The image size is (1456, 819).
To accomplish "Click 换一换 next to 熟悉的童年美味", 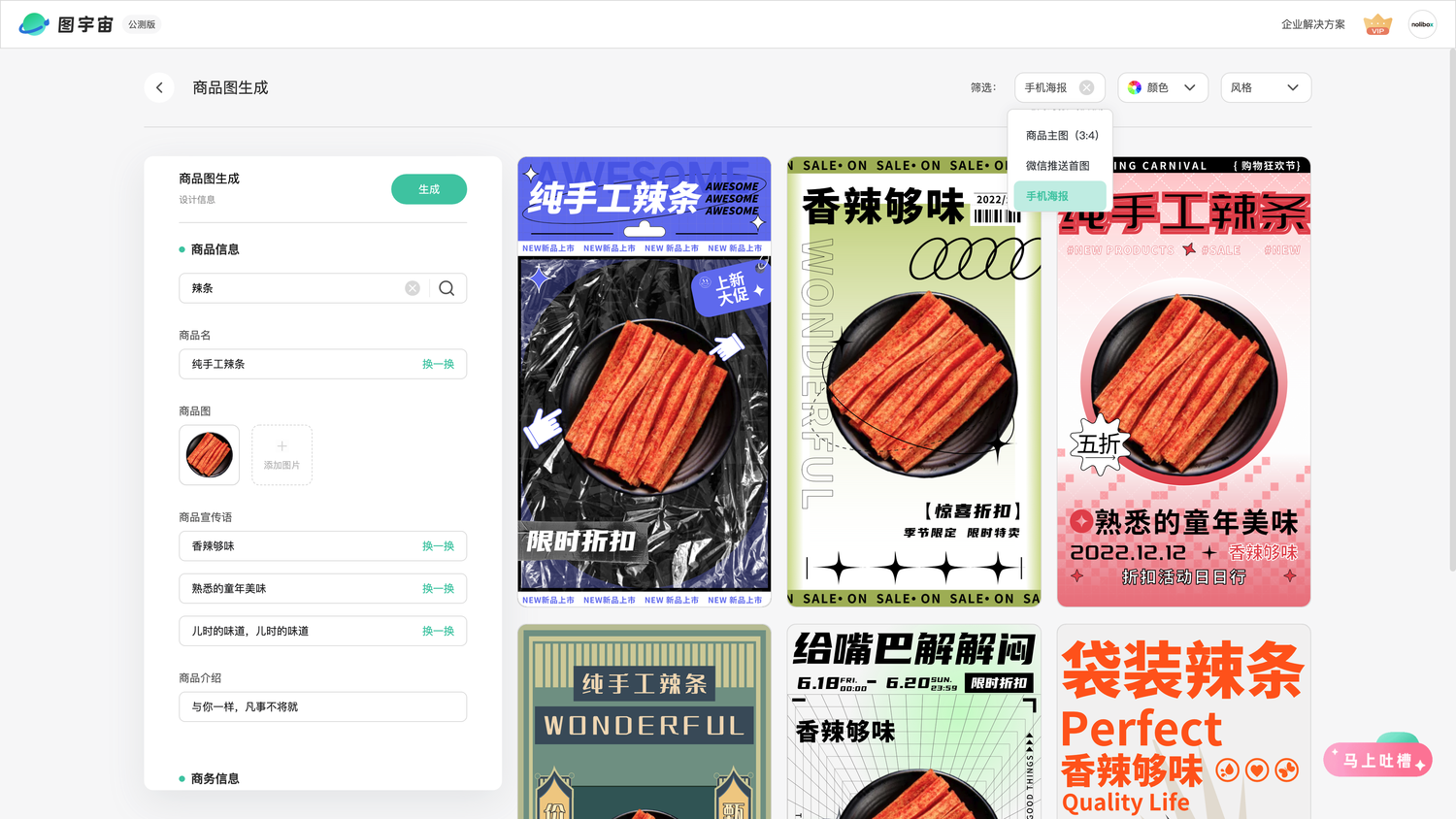I will pyautogui.click(x=438, y=589).
